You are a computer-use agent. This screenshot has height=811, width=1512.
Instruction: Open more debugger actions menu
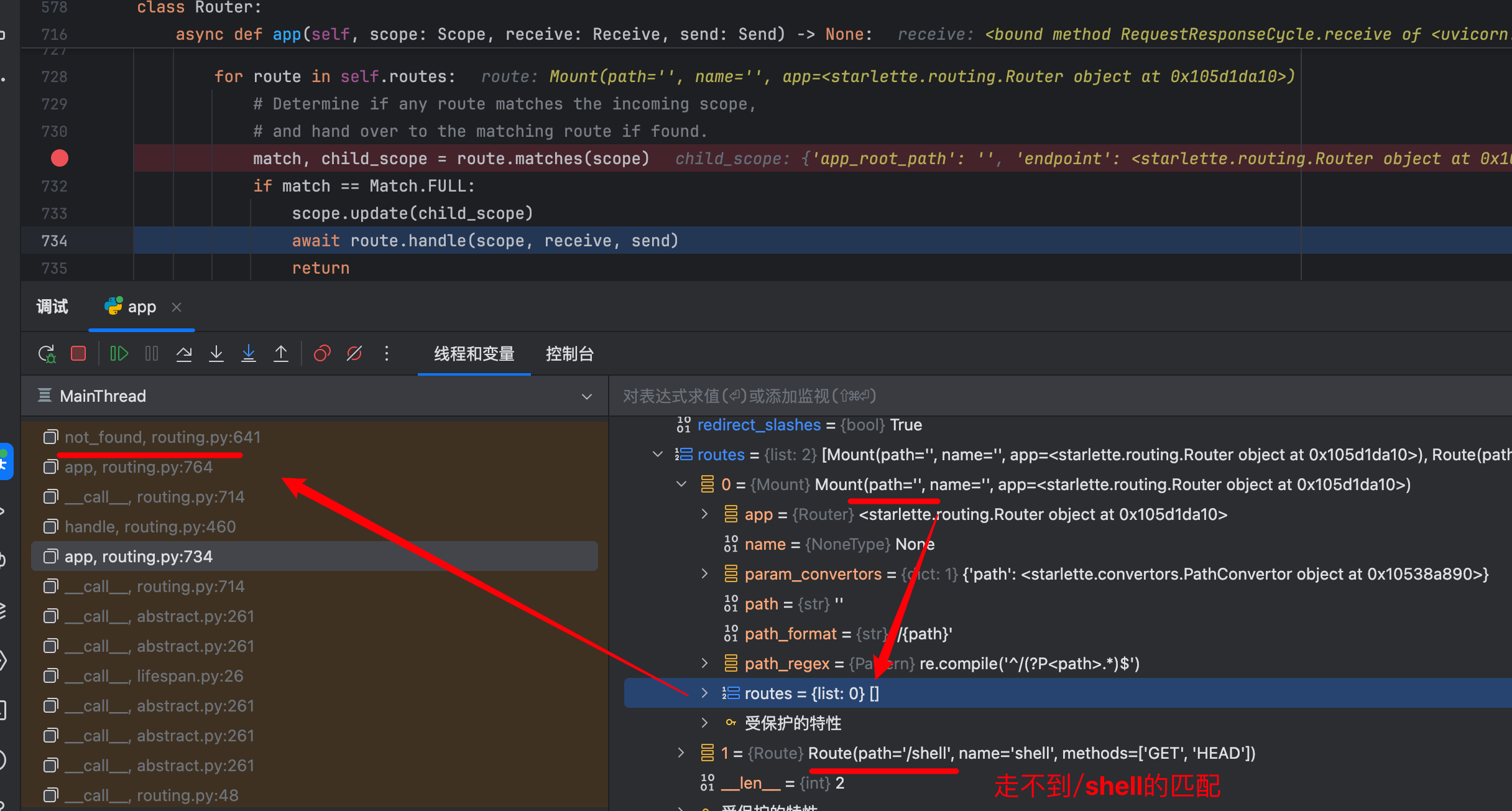(387, 354)
